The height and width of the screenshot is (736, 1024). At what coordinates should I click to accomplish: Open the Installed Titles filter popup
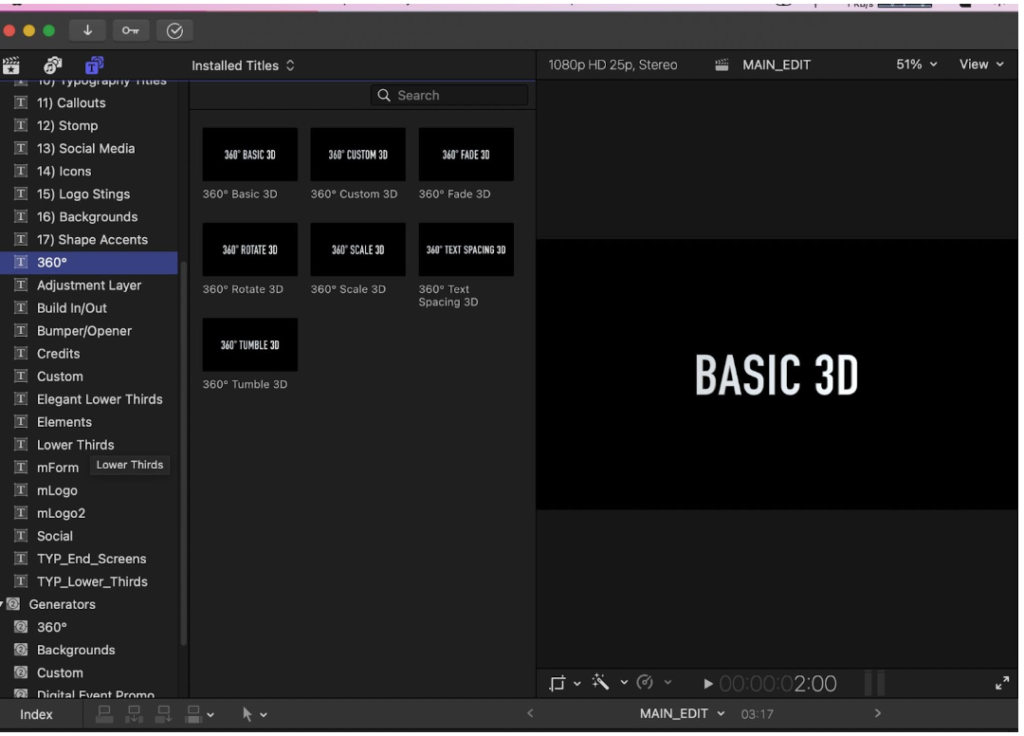tap(243, 65)
